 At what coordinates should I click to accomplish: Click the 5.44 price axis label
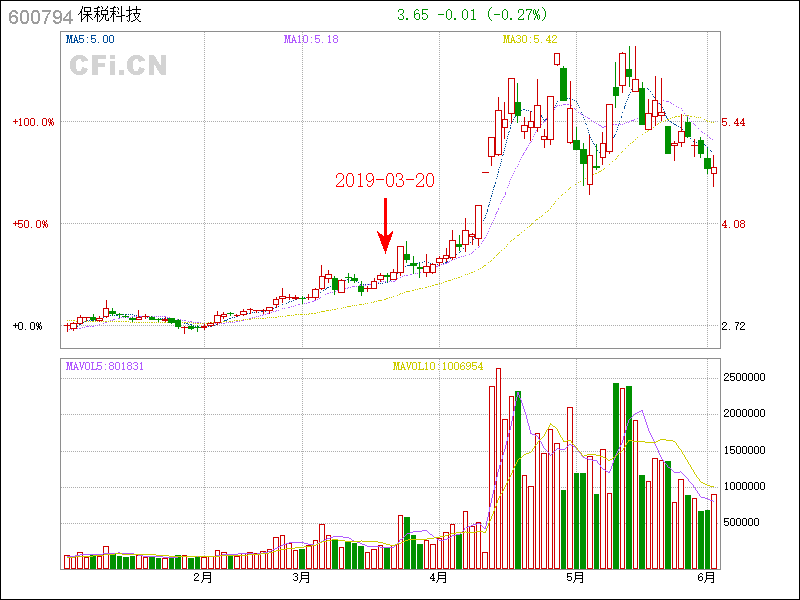click(x=734, y=122)
